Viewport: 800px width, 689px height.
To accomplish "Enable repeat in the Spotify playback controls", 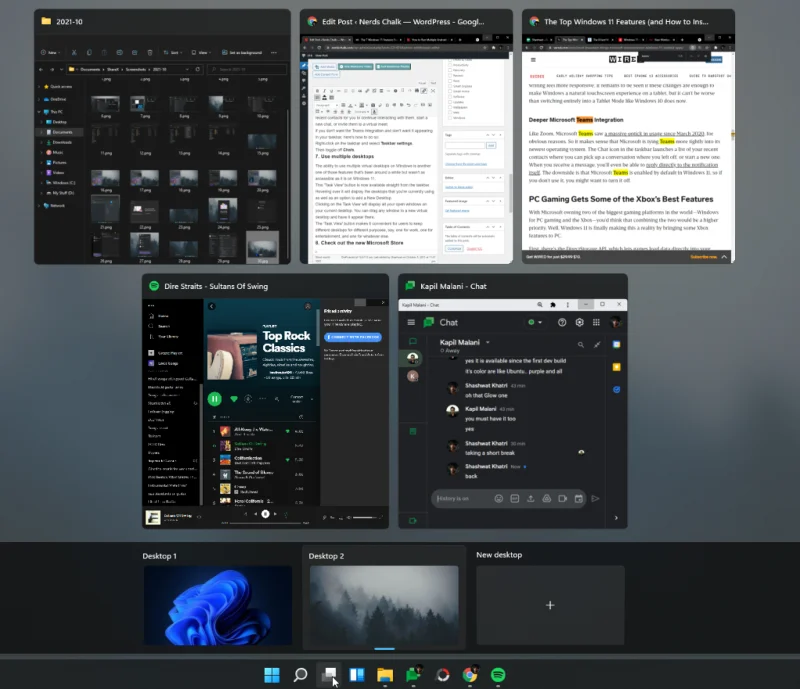I will pyautogui.click(x=285, y=514).
